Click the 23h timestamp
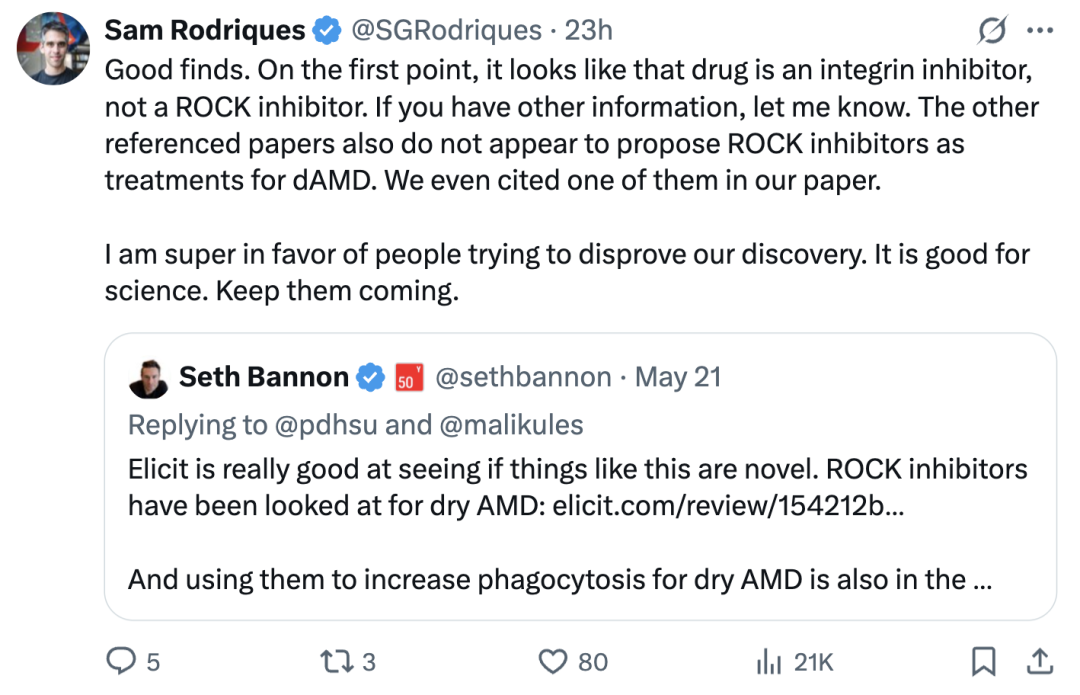The width and height of the screenshot is (1080, 695). (588, 31)
